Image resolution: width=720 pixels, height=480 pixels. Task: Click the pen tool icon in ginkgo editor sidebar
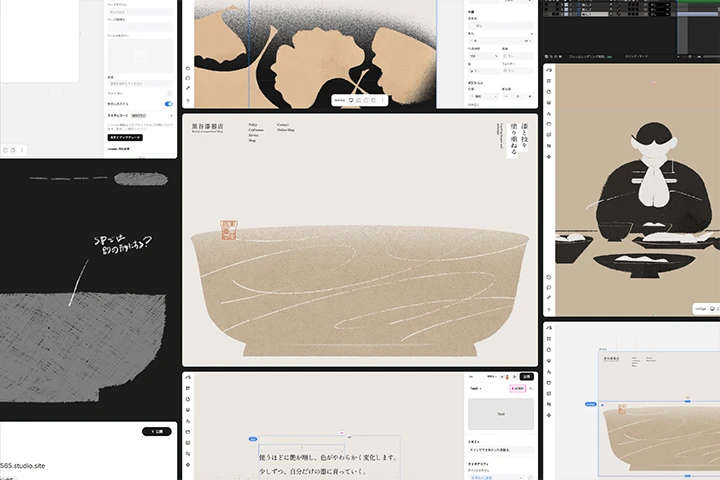coord(188,88)
